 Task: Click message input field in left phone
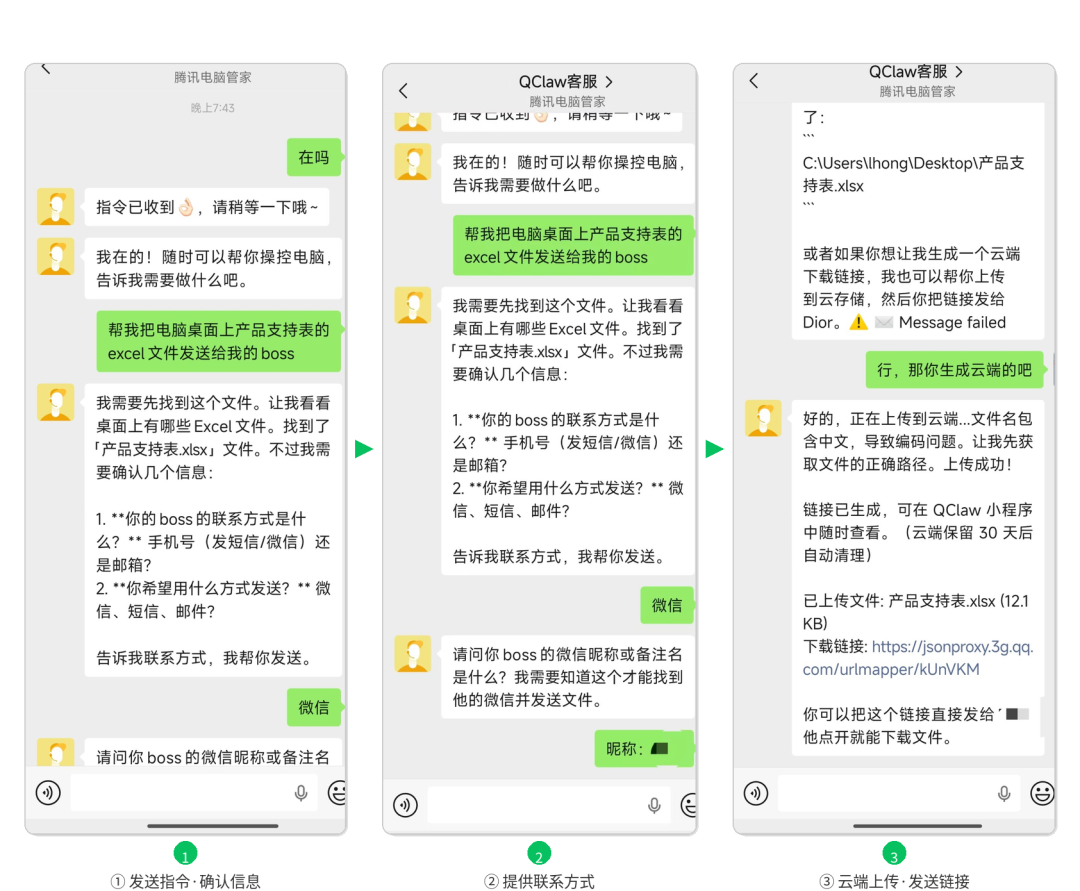(x=180, y=793)
